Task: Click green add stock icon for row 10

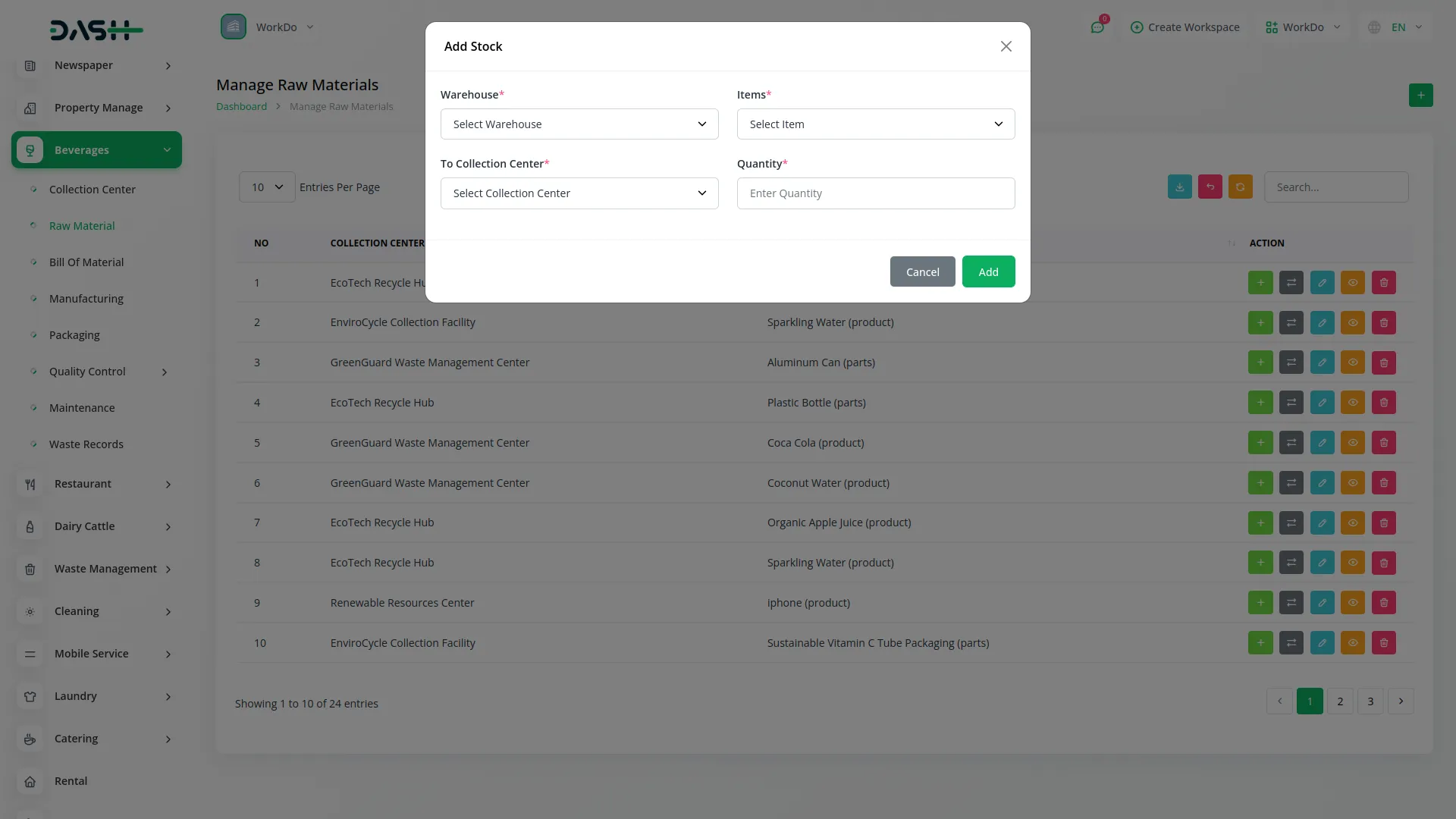Action: 1260,643
